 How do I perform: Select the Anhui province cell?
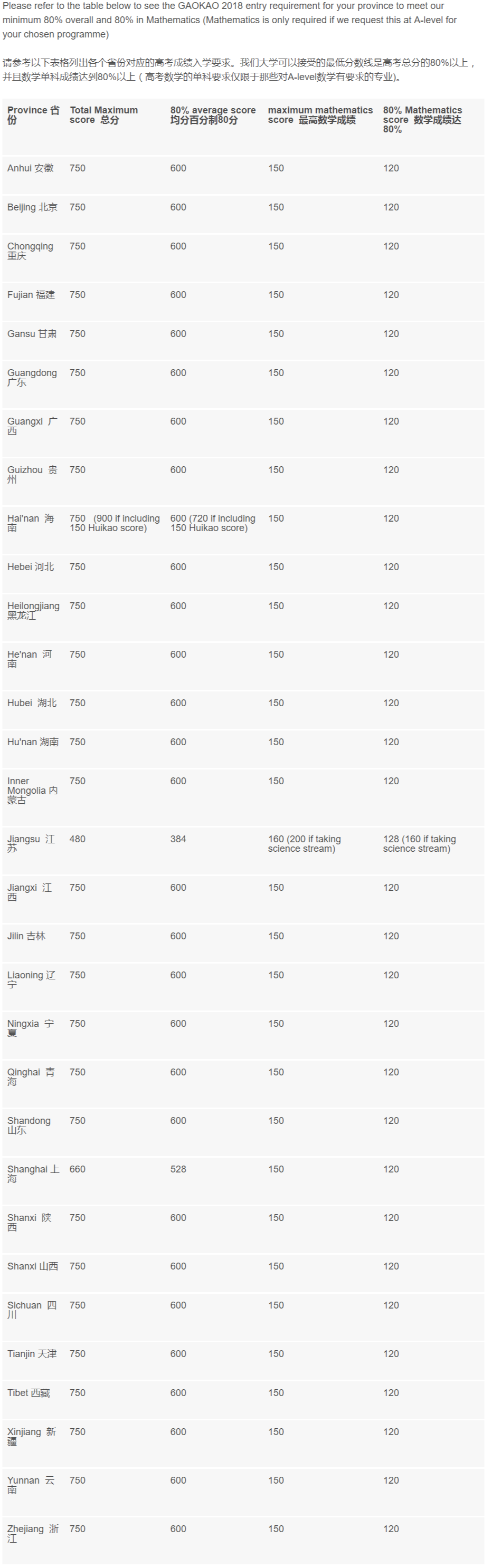pos(31,169)
